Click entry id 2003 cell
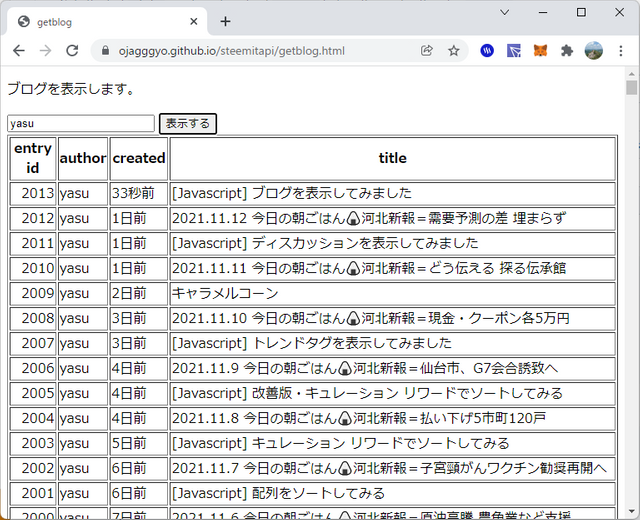Screen dimensions: 640x520 [x=33, y=443]
